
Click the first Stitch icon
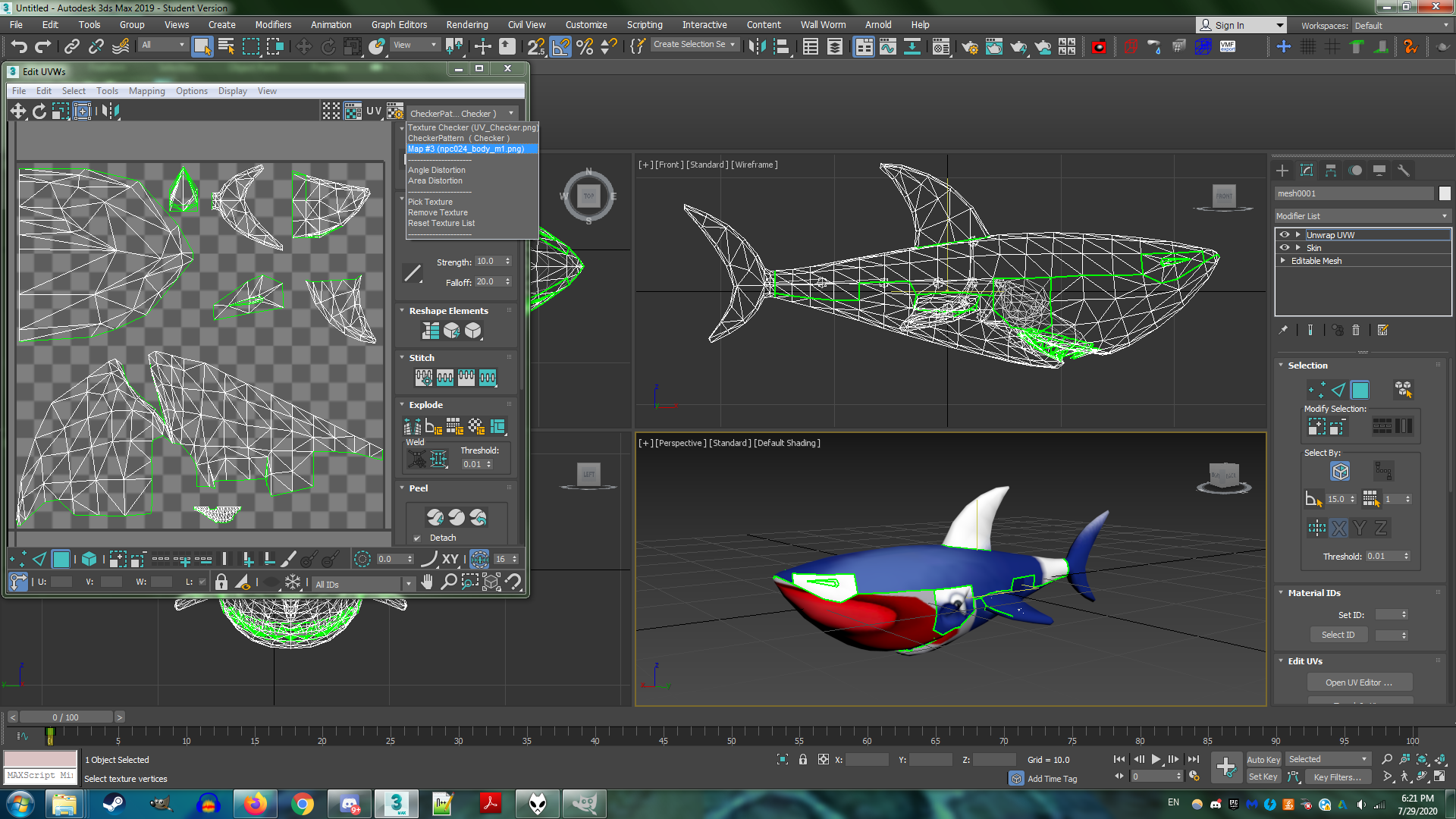(424, 377)
